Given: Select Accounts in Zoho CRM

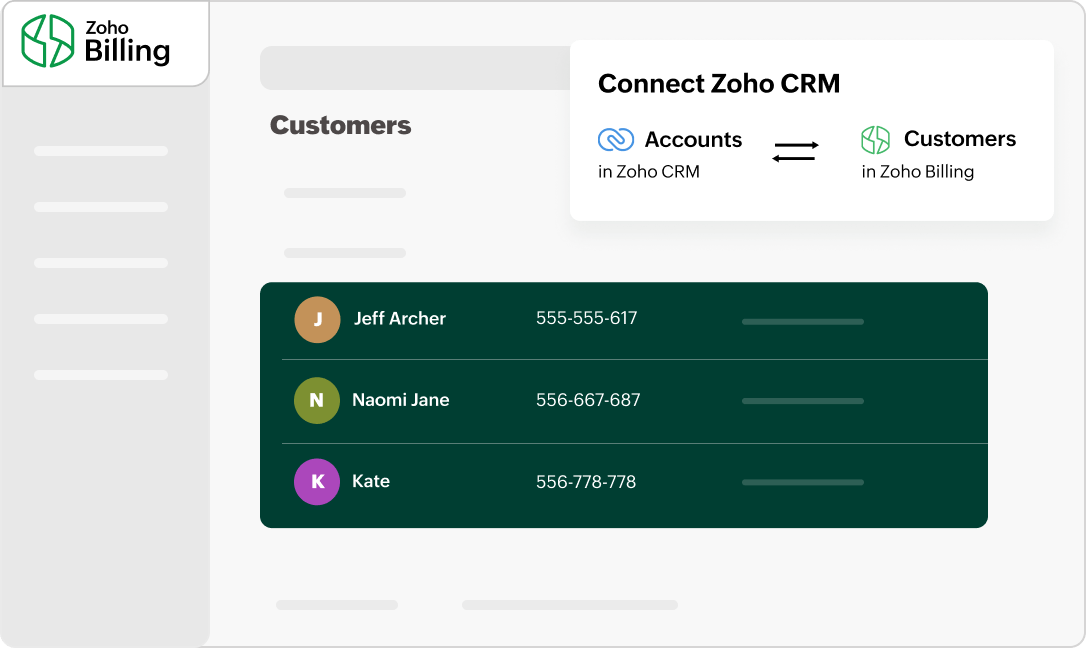Looking at the screenshot, I should [693, 140].
